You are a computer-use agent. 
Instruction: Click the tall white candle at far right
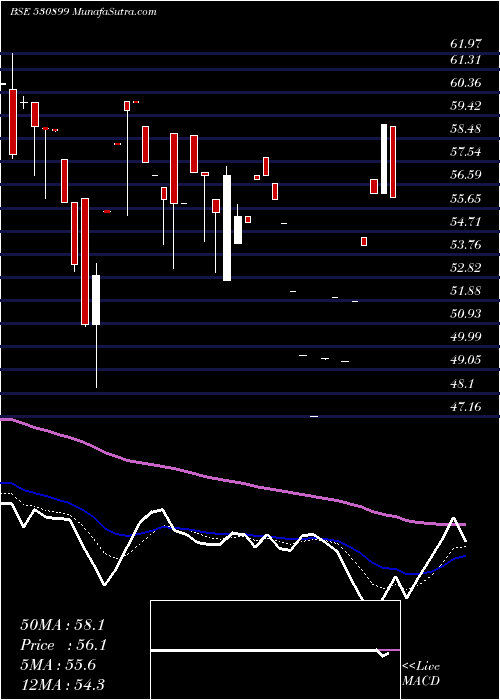pyautogui.click(x=384, y=159)
